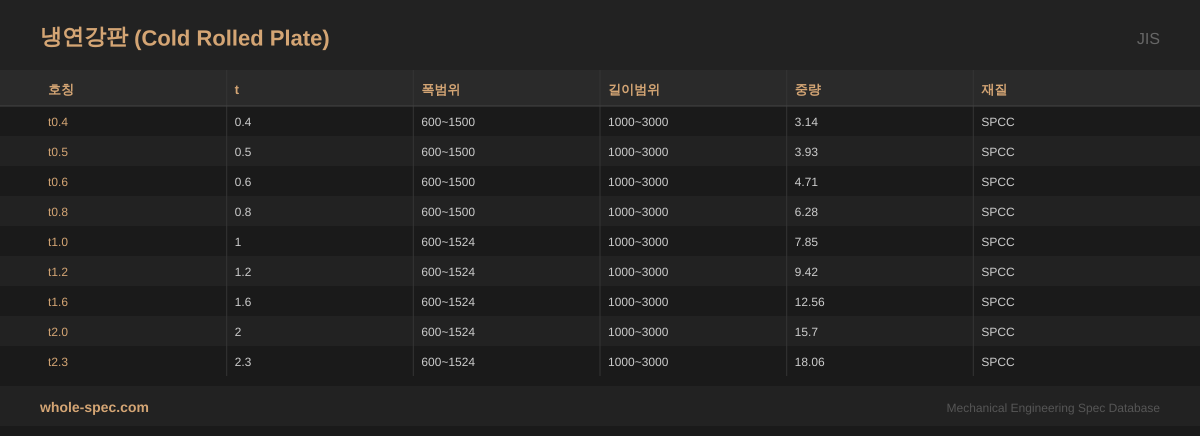Open the t1.0 designation entry
Viewport: 1200px width, 436px height.
[x=58, y=242]
